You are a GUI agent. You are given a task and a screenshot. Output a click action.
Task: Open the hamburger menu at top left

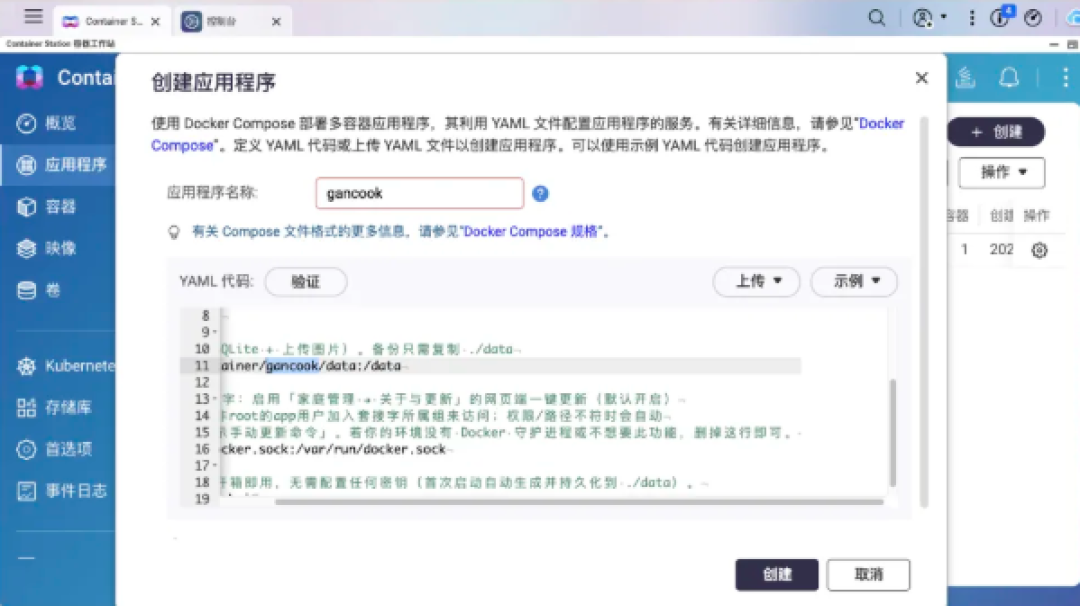[33, 17]
